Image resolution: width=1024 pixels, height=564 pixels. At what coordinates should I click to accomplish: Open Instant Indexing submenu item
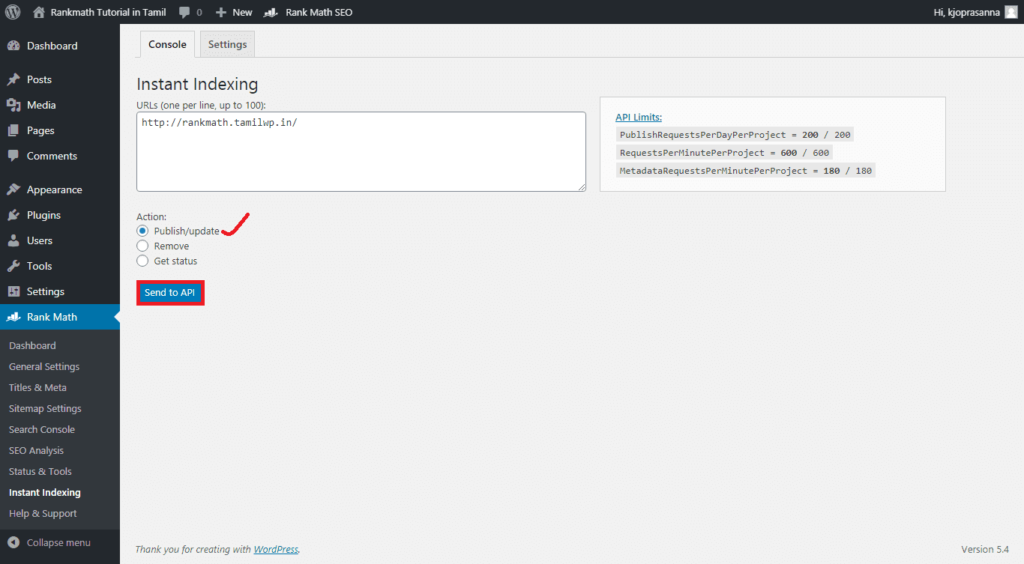pos(44,492)
